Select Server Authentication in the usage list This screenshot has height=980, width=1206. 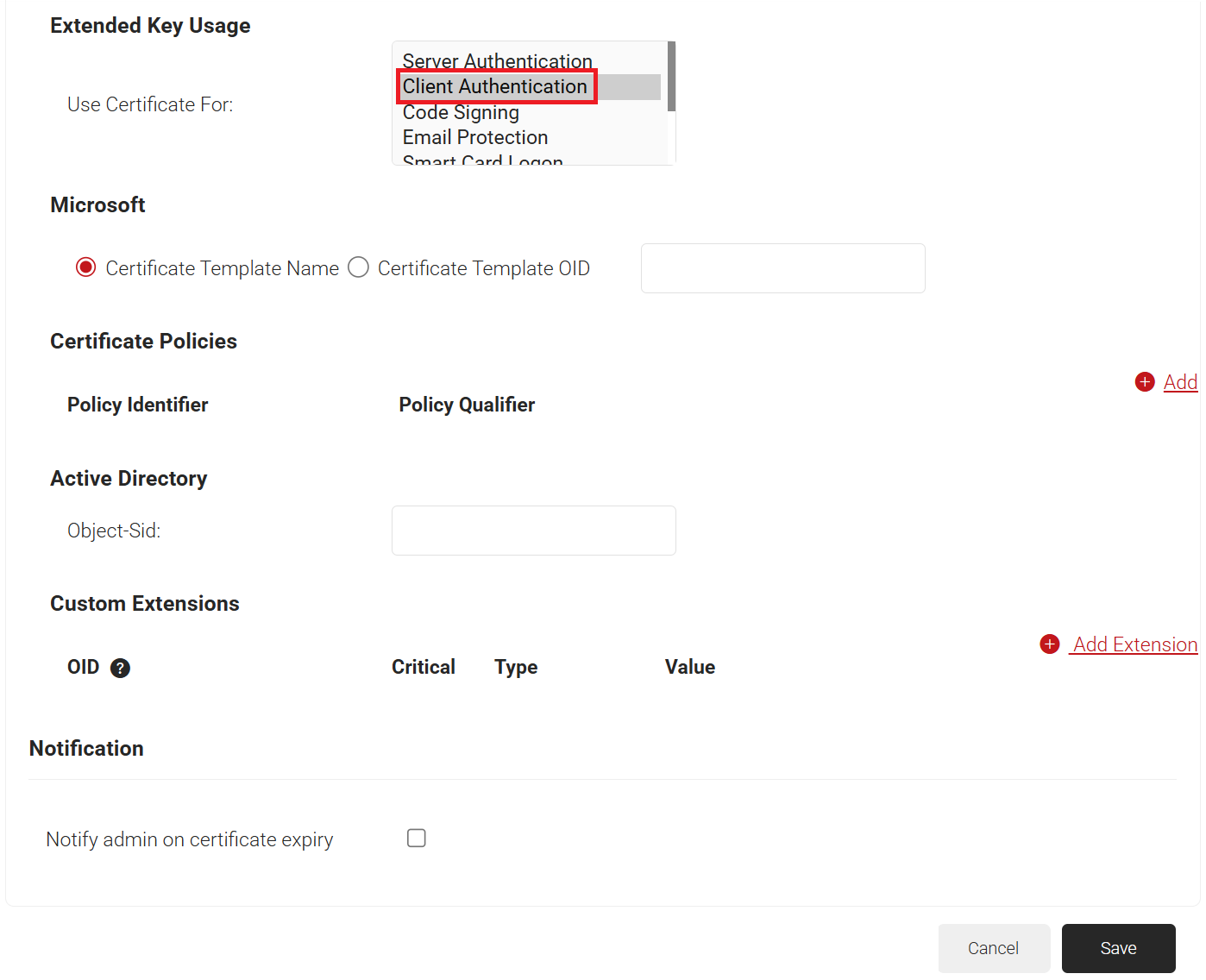click(497, 61)
